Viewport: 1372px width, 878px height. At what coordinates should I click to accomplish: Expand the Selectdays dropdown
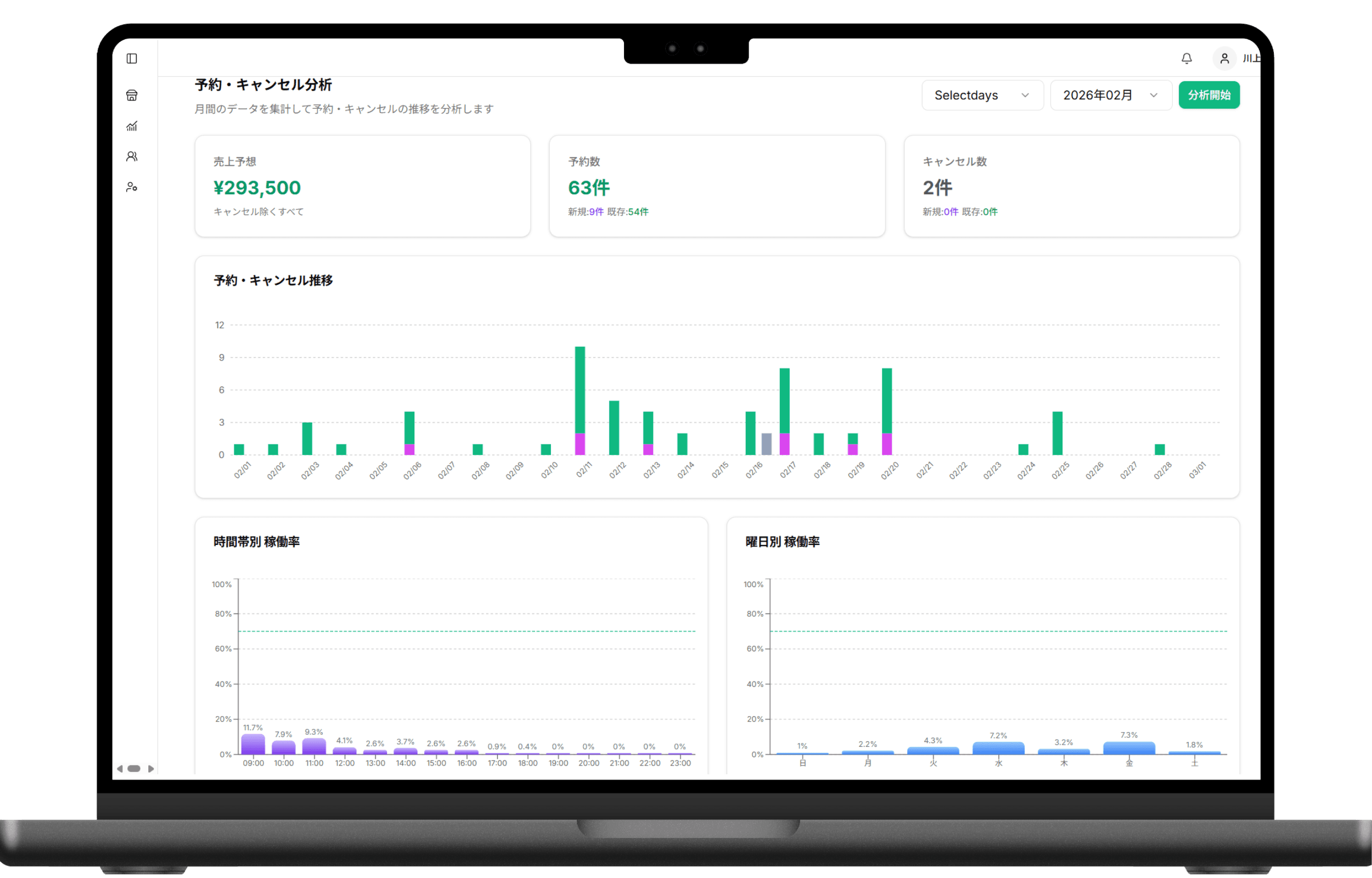[982, 95]
